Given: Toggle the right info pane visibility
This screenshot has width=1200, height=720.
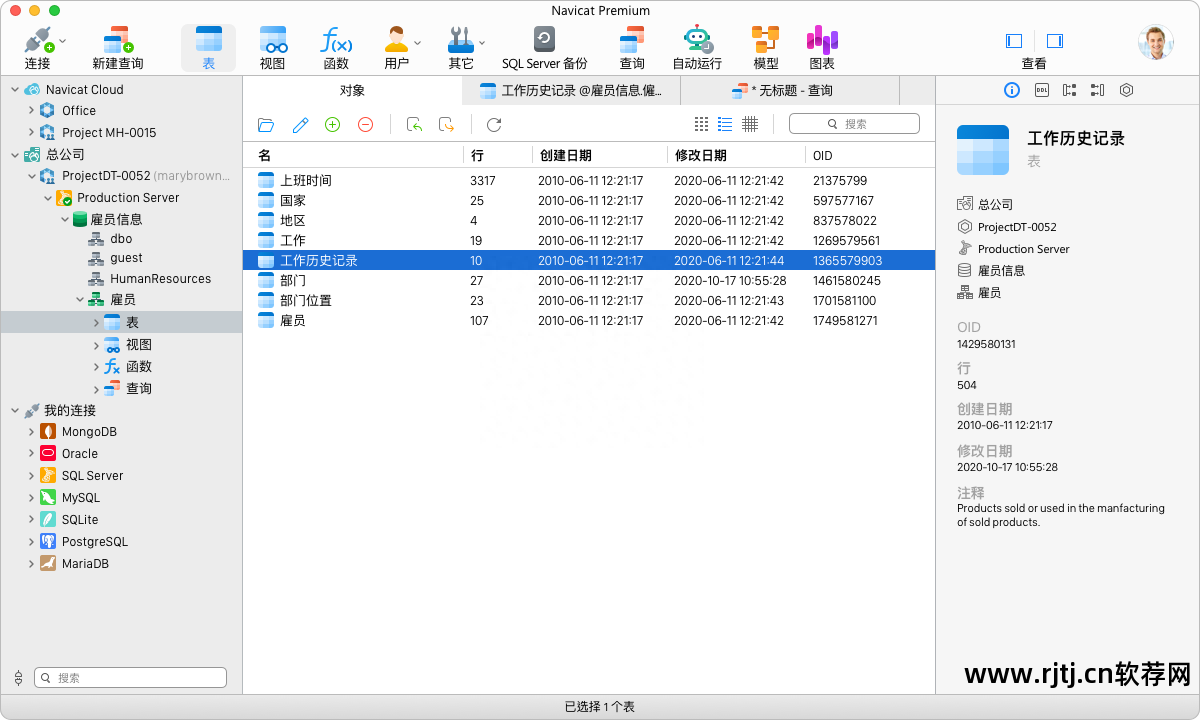Looking at the screenshot, I should click(x=1055, y=41).
